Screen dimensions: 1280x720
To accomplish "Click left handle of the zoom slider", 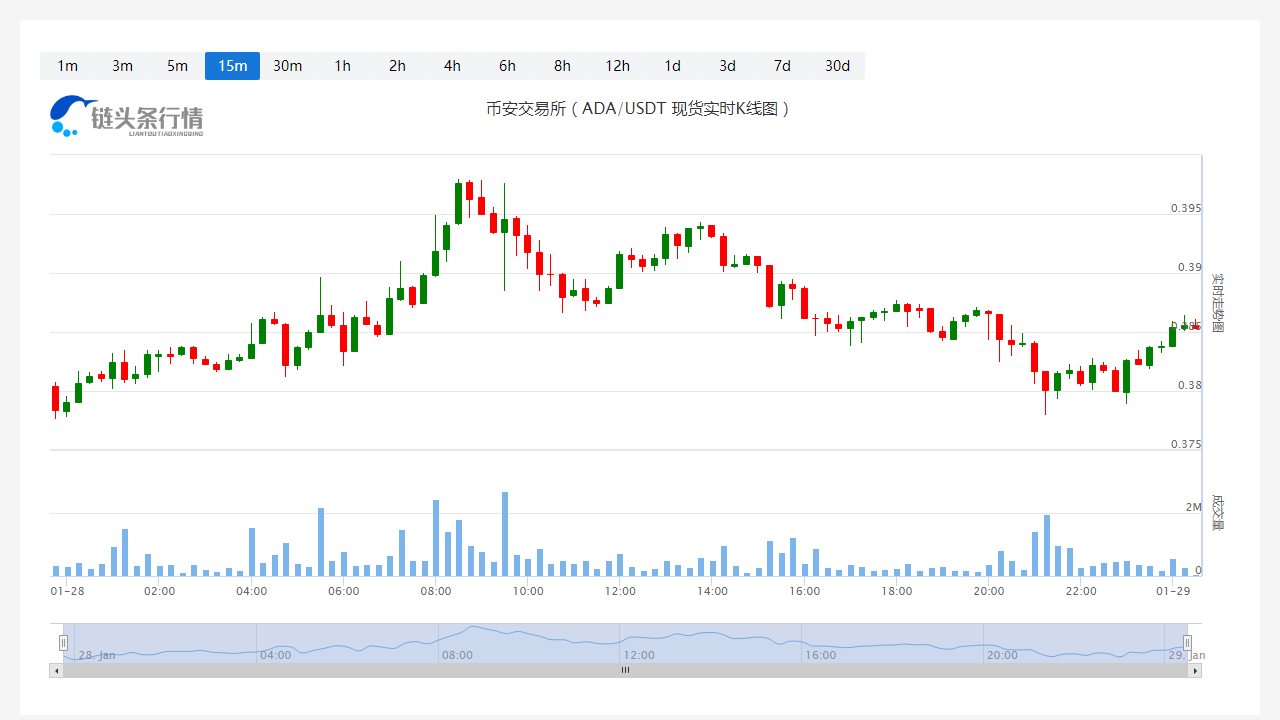I will tap(63, 643).
